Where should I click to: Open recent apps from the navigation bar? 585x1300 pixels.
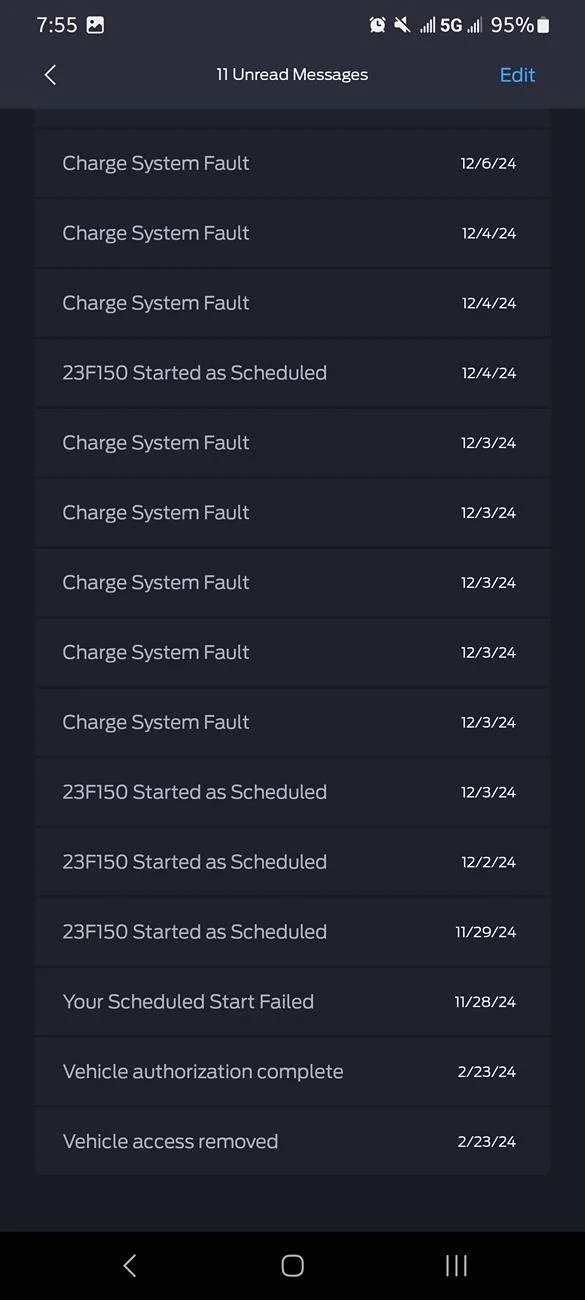(455, 1264)
